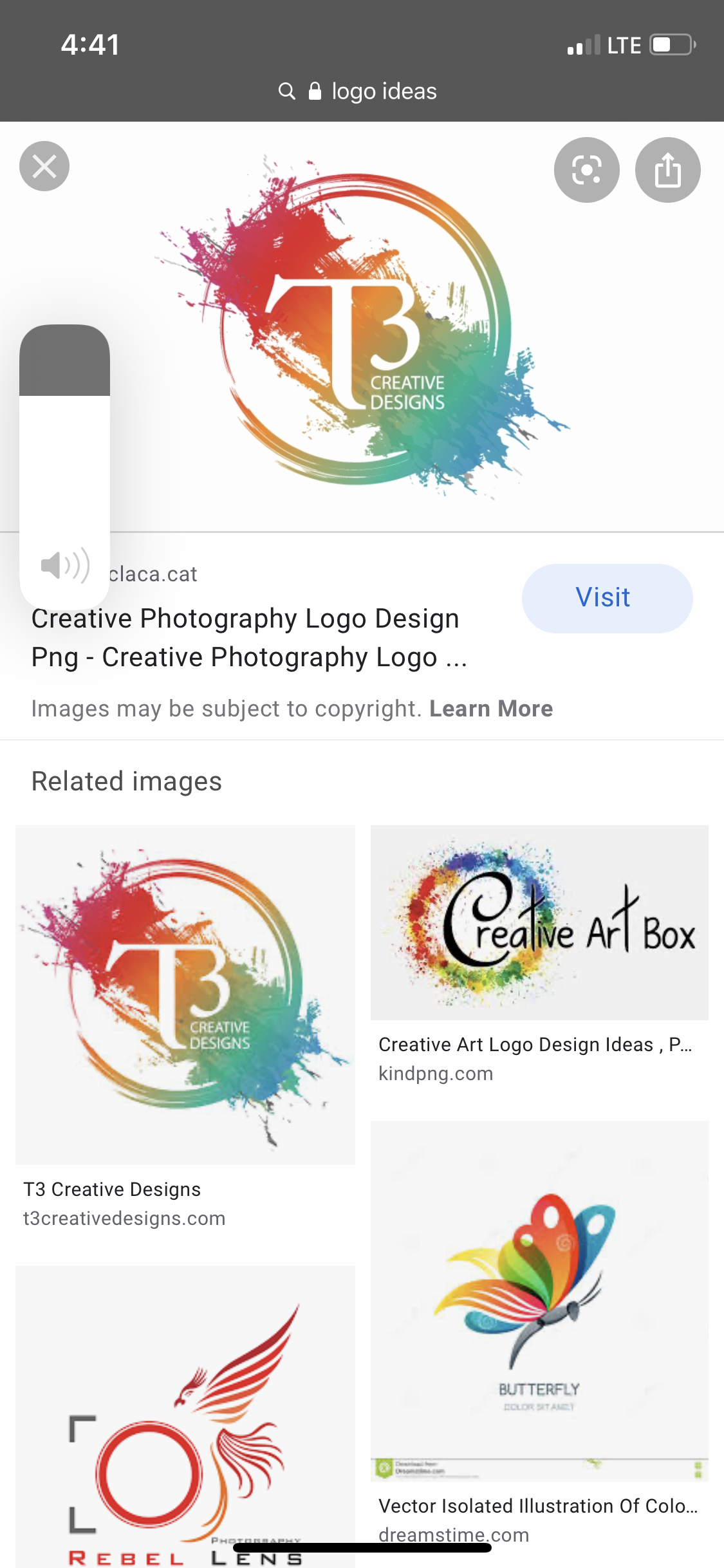The image size is (724, 1568).
Task: Tap the battery indicator in status bar
Action: coord(673,45)
